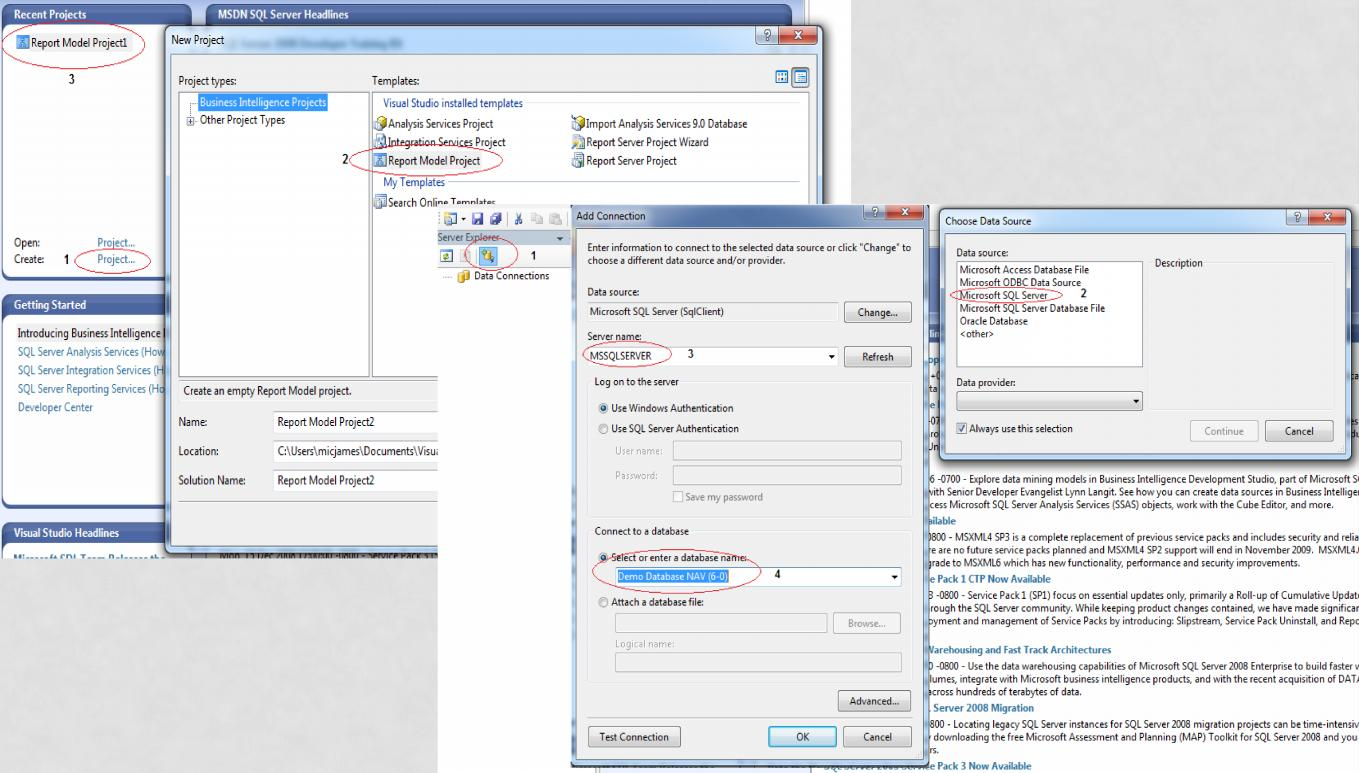Click help button in Choose Data Source title bar
The height and width of the screenshot is (773, 1359).
coord(1297,218)
